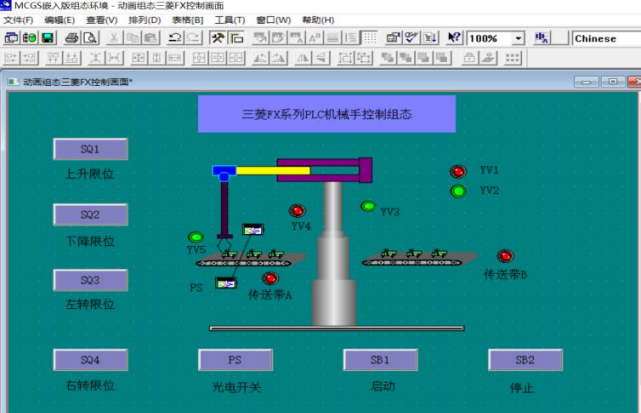Toggle the toolbox hammer icon
641x413 pixels.
tap(217, 38)
